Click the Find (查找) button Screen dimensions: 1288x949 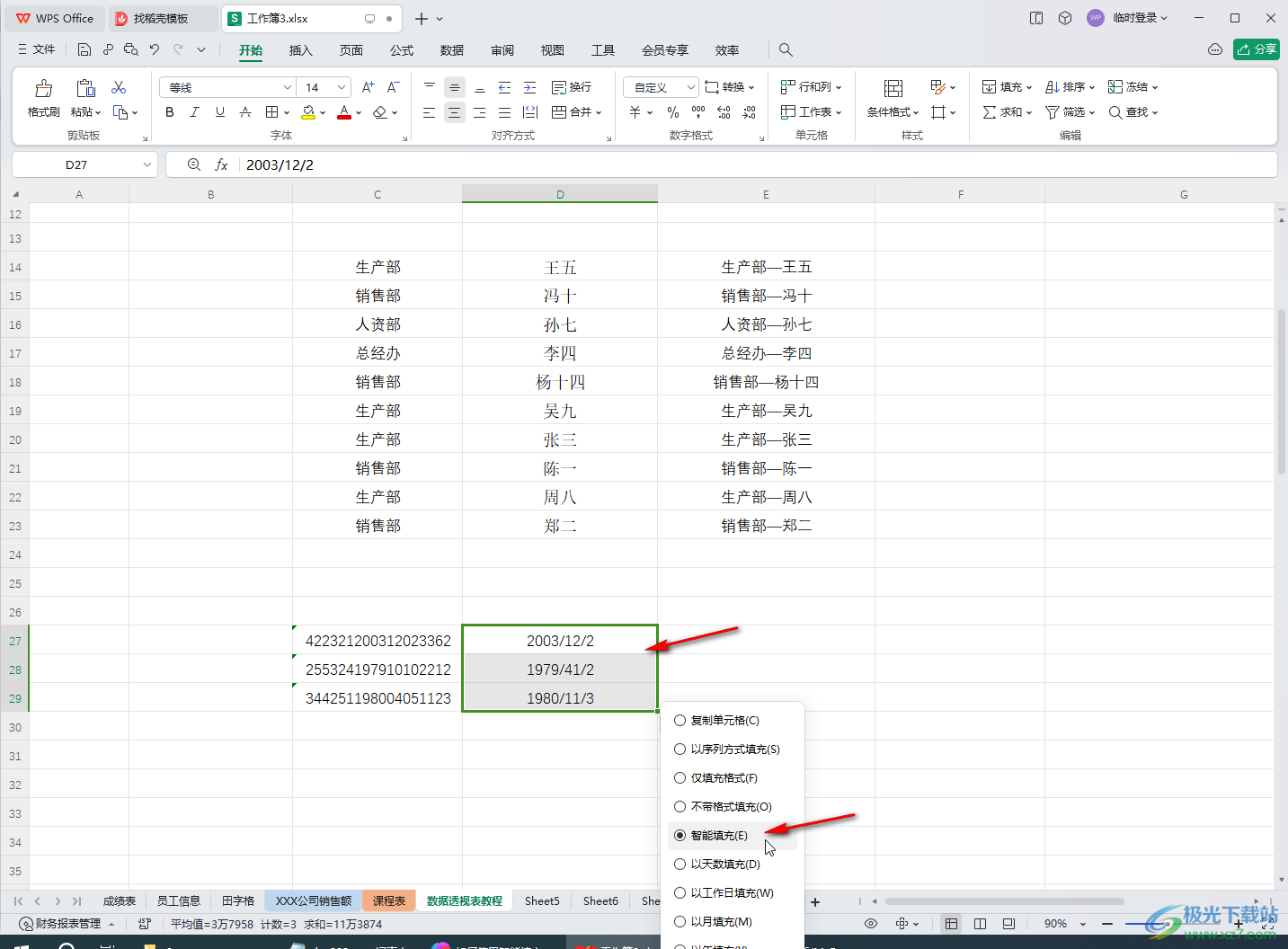point(1133,112)
